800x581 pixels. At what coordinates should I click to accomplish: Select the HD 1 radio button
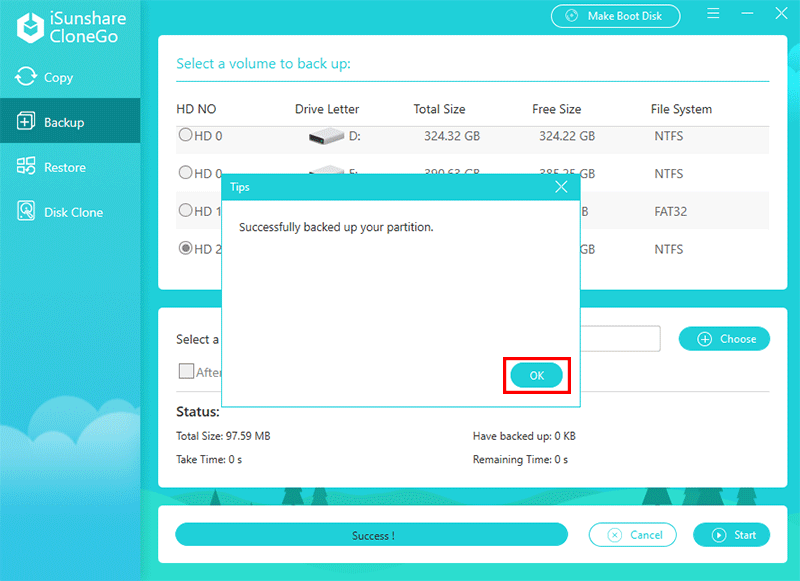tap(185, 211)
